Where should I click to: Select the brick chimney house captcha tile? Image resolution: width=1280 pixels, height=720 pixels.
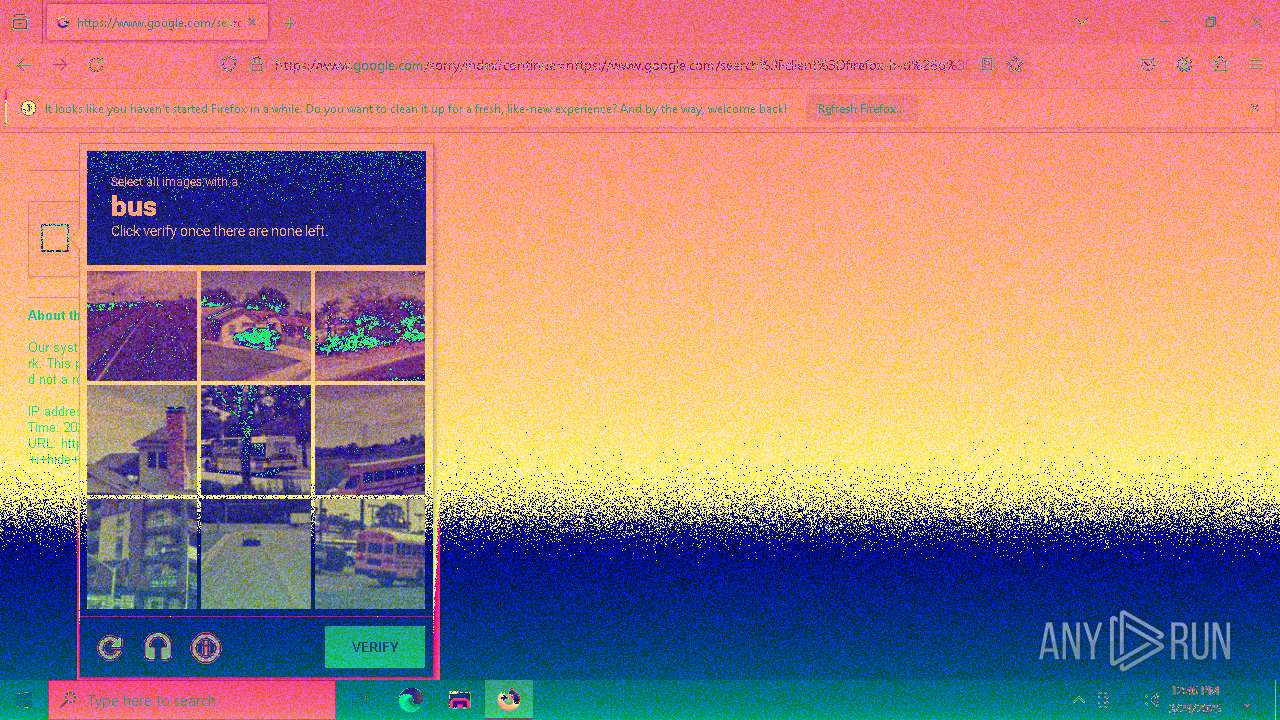point(142,440)
